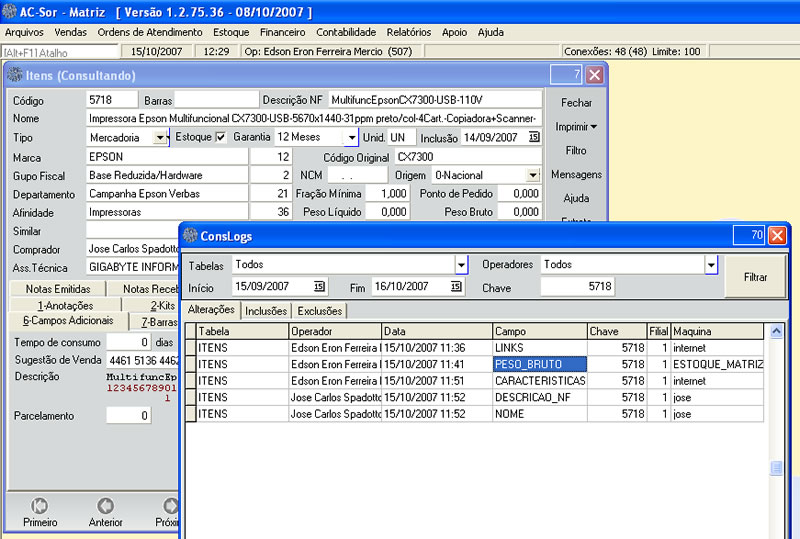The height and width of the screenshot is (539, 800).
Task: Click the Maquina column header
Action: pos(717,331)
